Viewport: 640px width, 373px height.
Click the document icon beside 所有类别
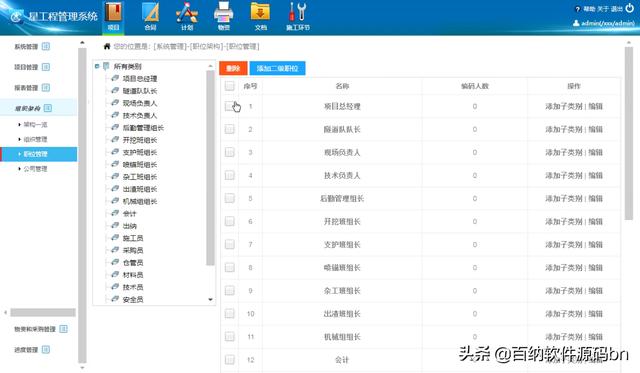point(106,66)
